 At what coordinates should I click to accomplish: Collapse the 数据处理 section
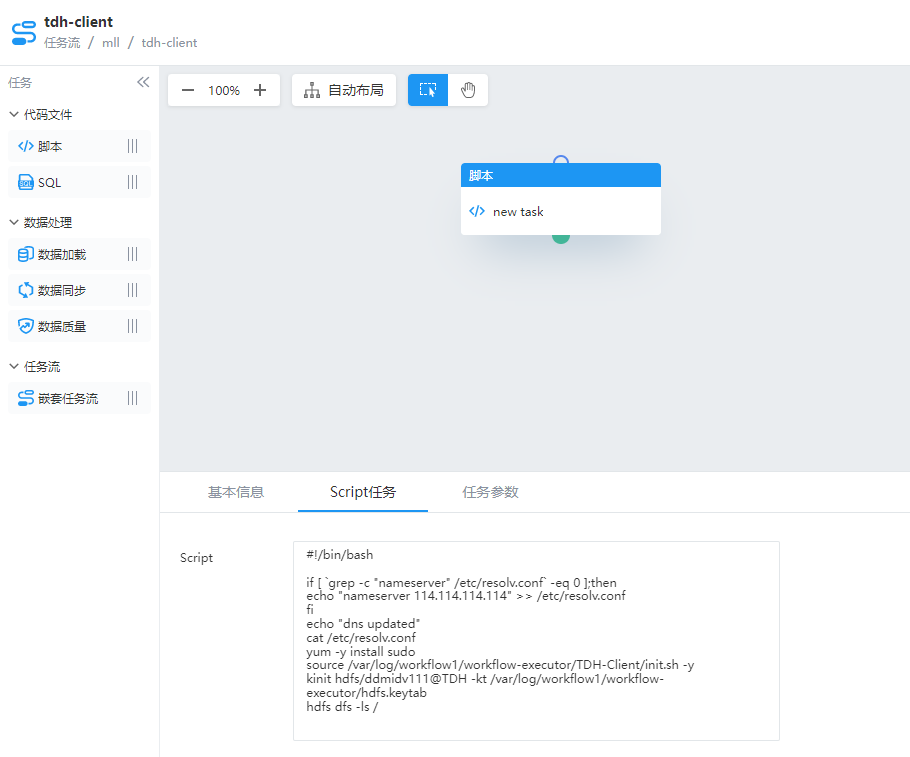point(14,223)
